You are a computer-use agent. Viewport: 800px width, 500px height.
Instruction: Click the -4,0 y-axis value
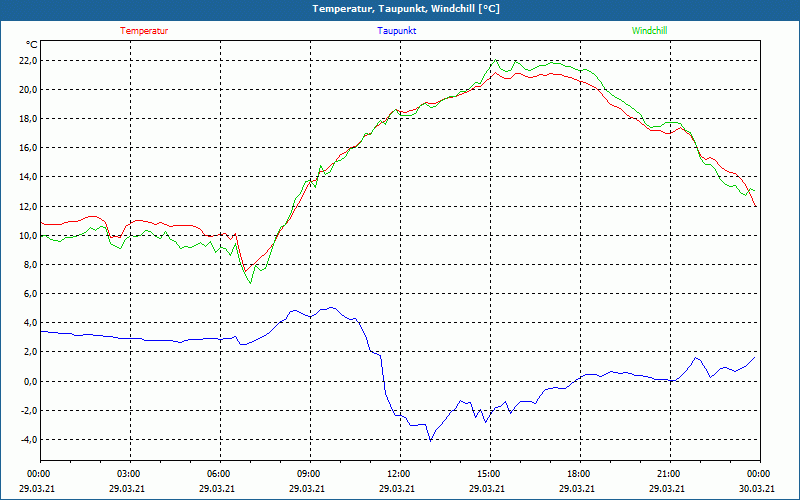(29, 440)
